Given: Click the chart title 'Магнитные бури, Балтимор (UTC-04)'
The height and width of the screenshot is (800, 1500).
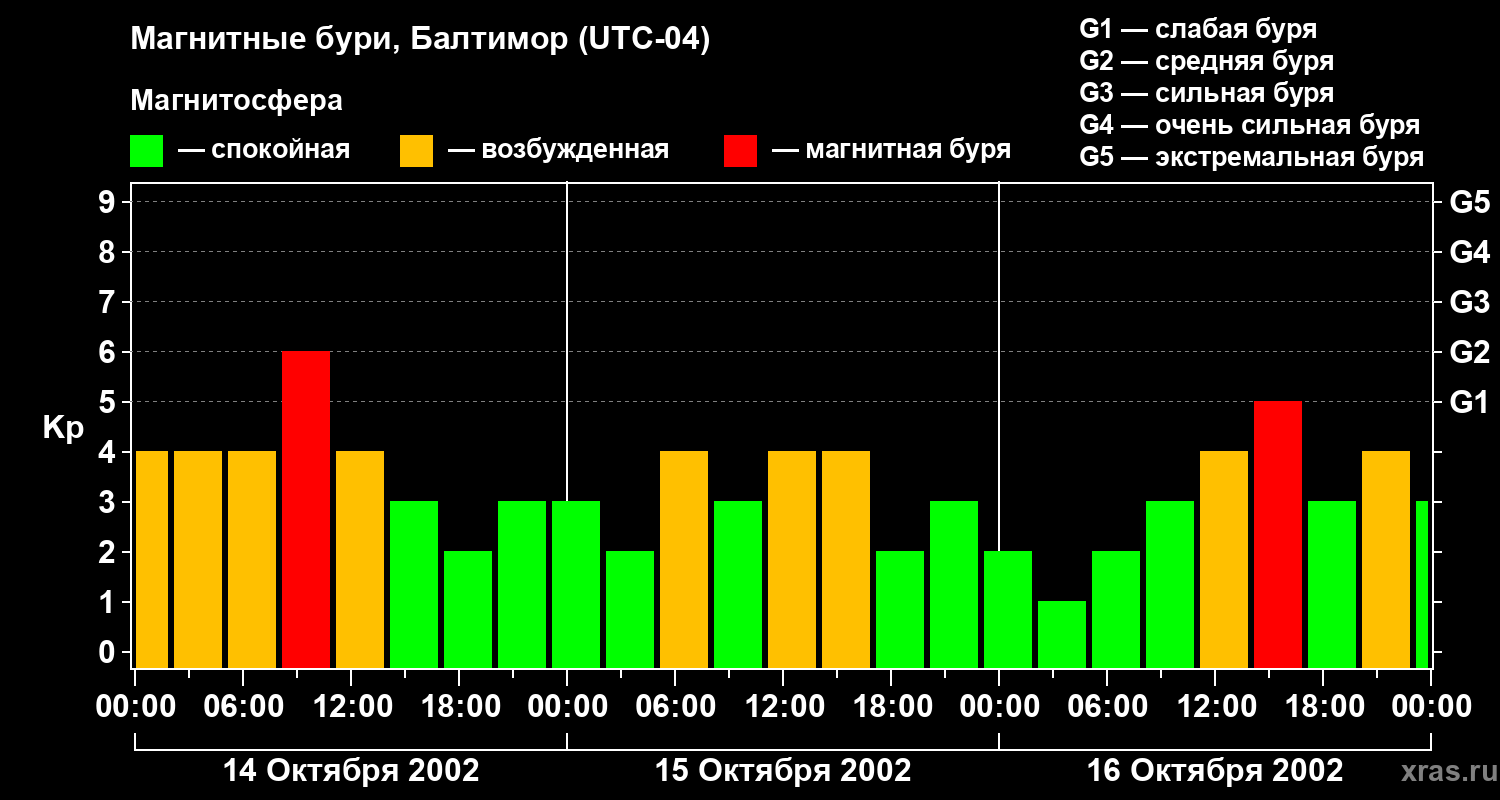Looking at the screenshot, I should coord(420,41).
